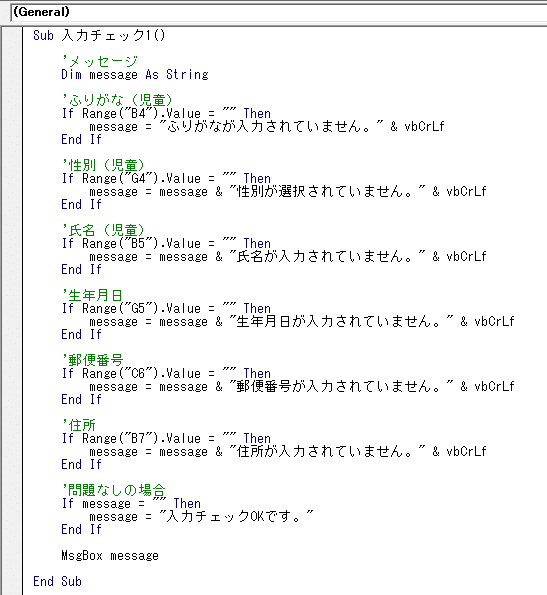Click the 'Sub 入力チェック1()' line
Screen dimensions: 547x595
tap(99, 35)
